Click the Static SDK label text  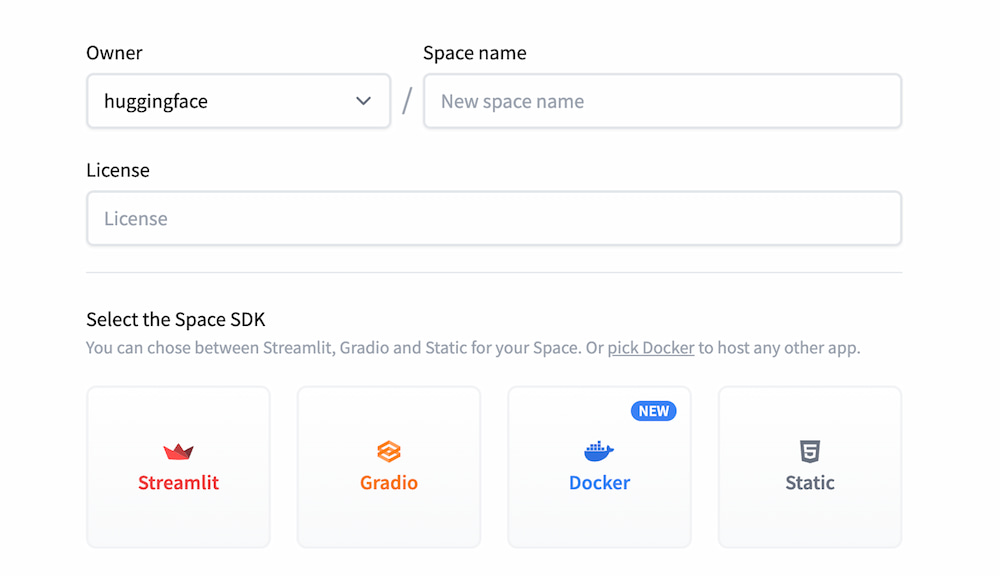pos(809,482)
